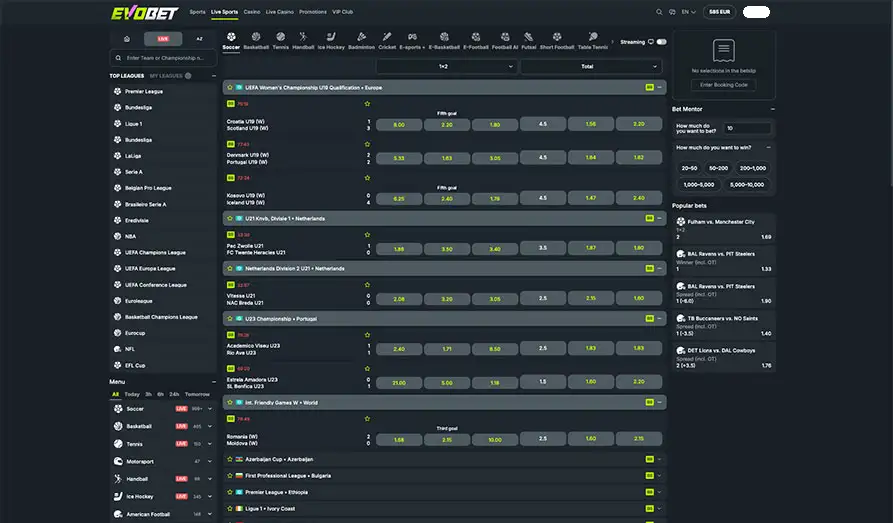This screenshot has height=523, width=893.
Task: Bet 8.00 odds on Croatia U19
Action: (x=399, y=124)
